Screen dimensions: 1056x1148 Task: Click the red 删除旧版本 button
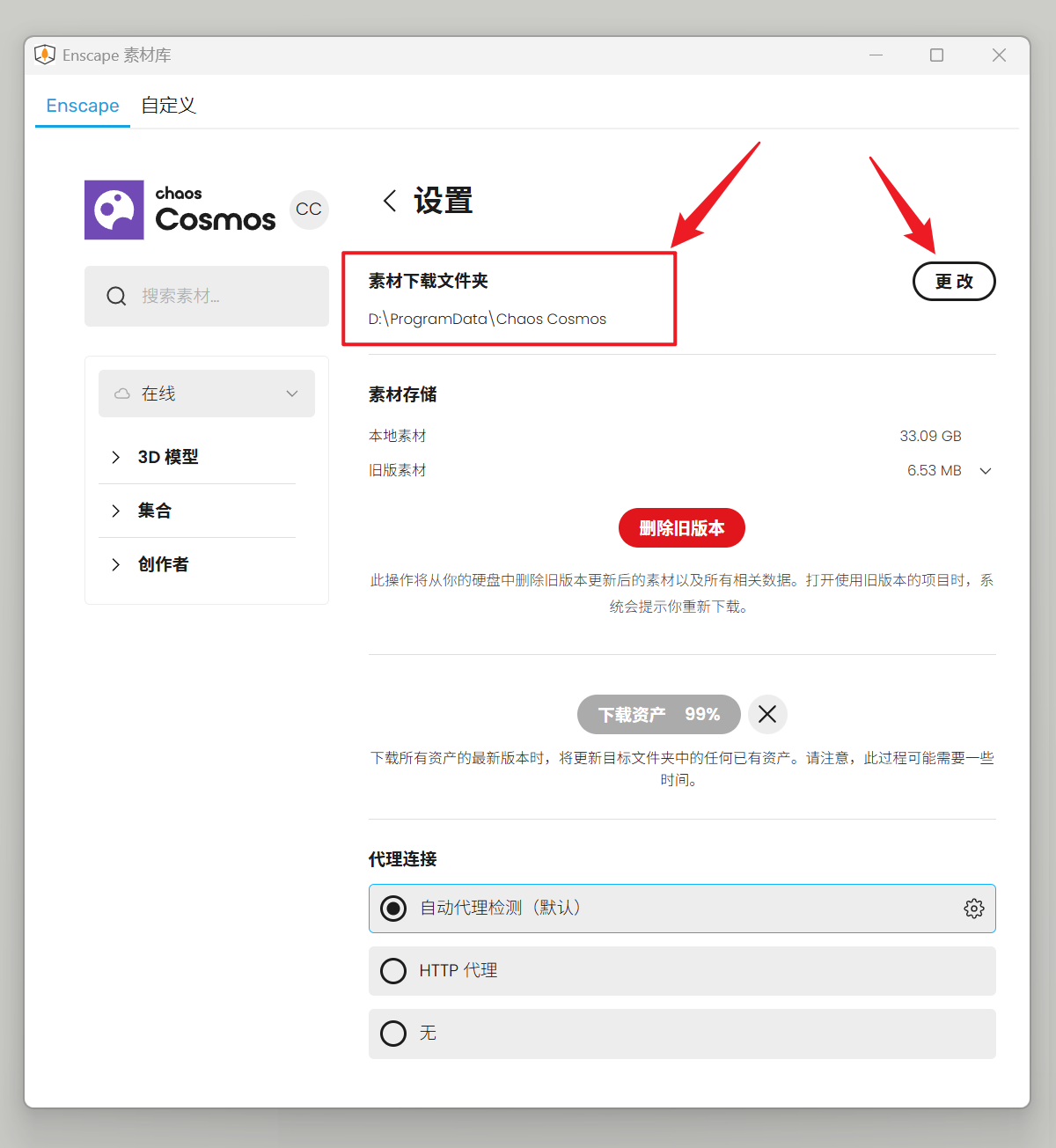681,528
